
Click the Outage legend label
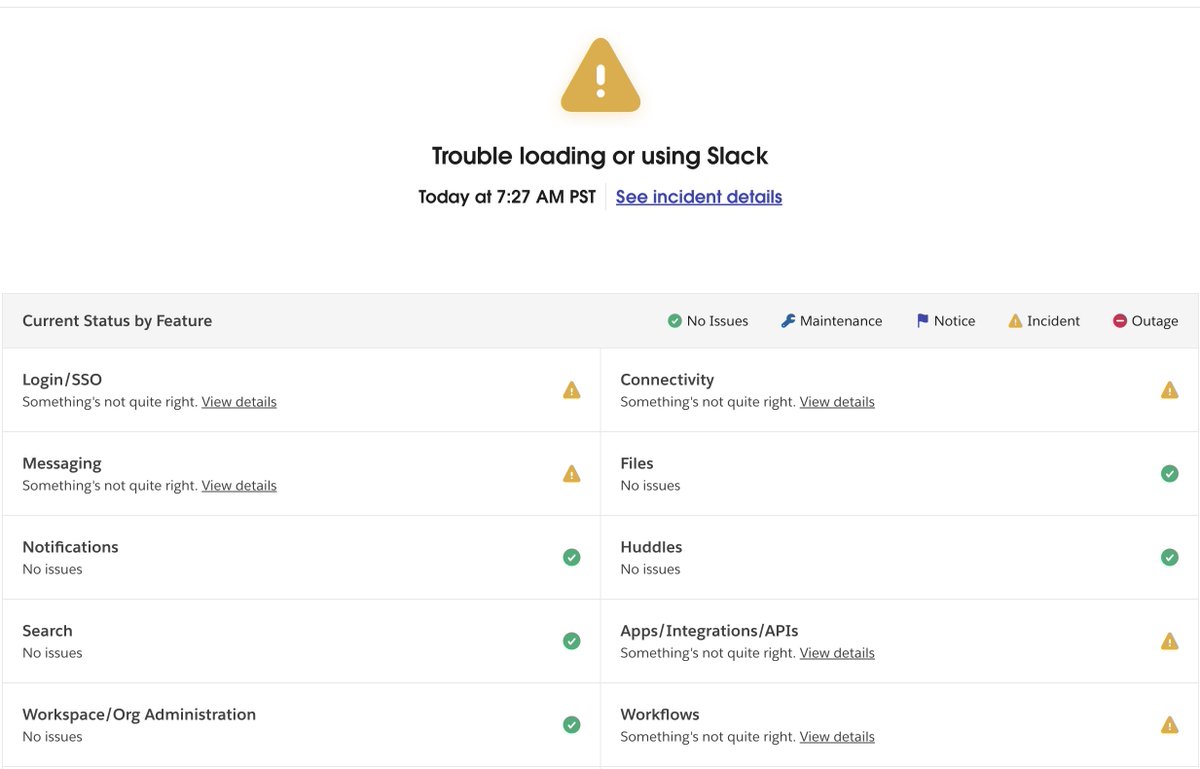(1155, 321)
